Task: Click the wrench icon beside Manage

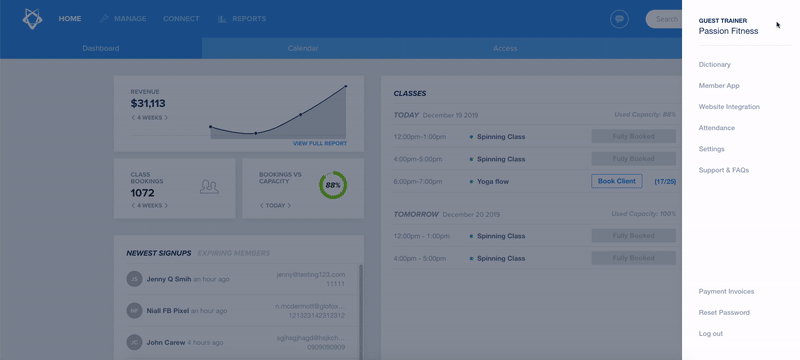Action: pos(104,19)
